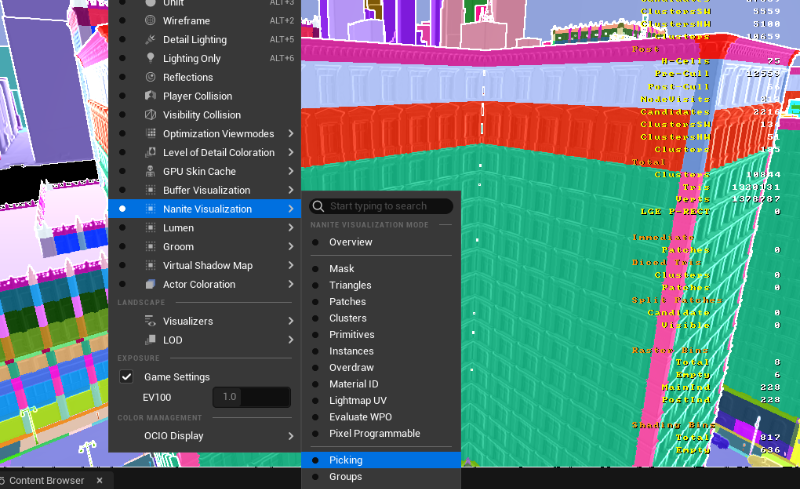Click the EV100 exposure value field
The width and height of the screenshot is (800, 489).
[x=252, y=397]
